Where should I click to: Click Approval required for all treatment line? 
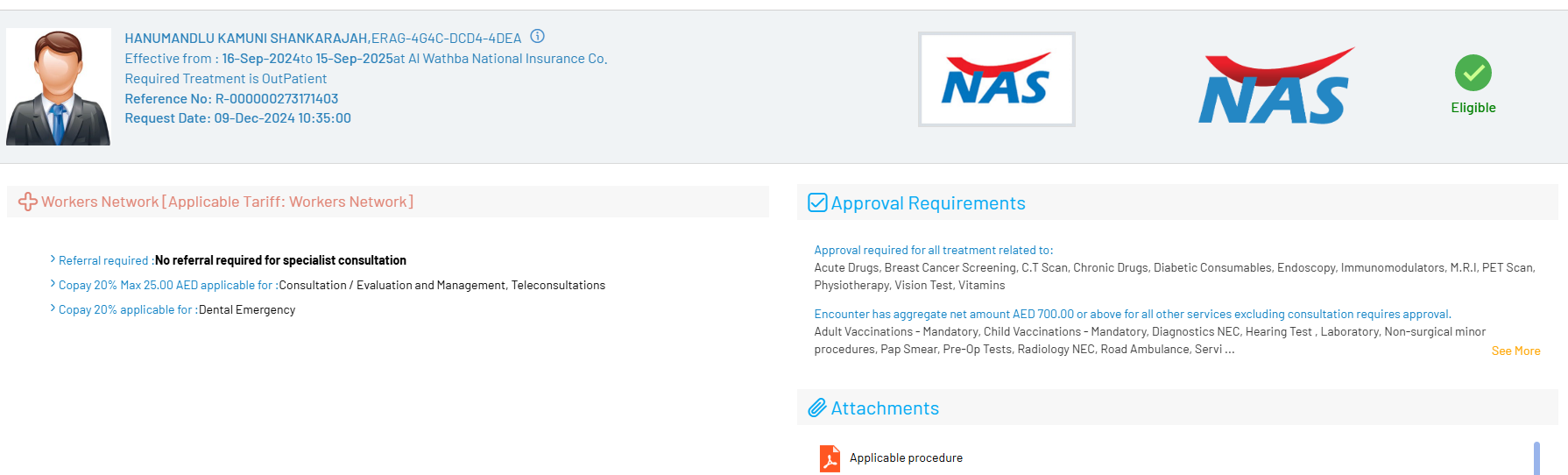[934, 251]
